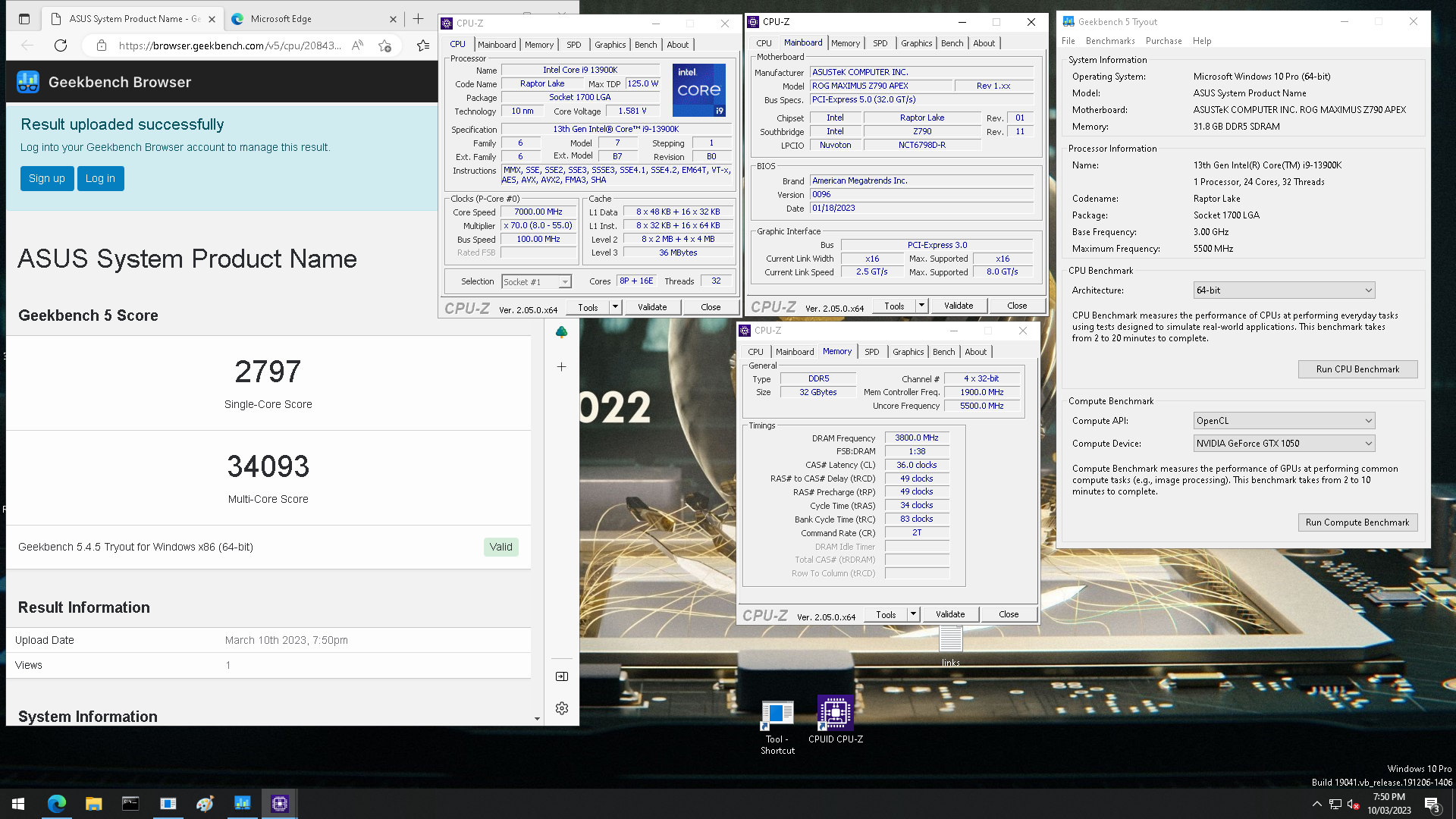Open Edge tab actions menu icon
This screenshot has height=819, width=1456.
pyautogui.click(x=24, y=19)
